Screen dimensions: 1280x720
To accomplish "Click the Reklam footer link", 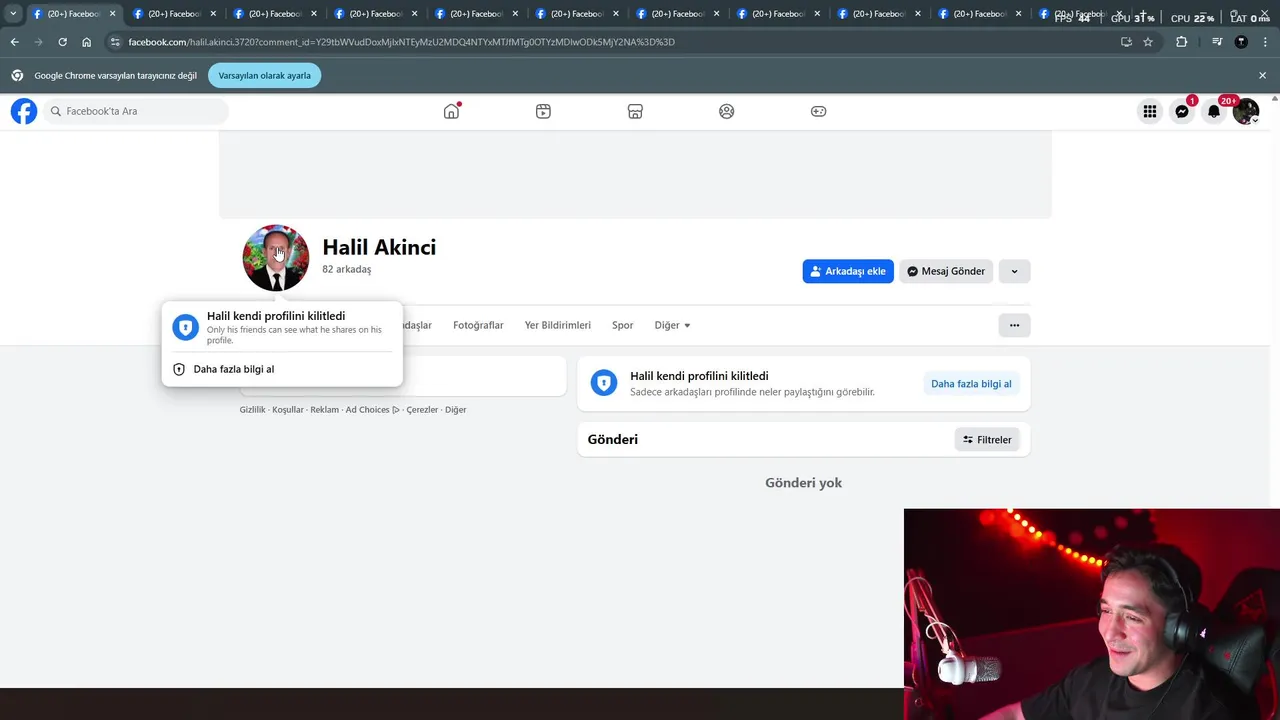I will click(x=324, y=410).
